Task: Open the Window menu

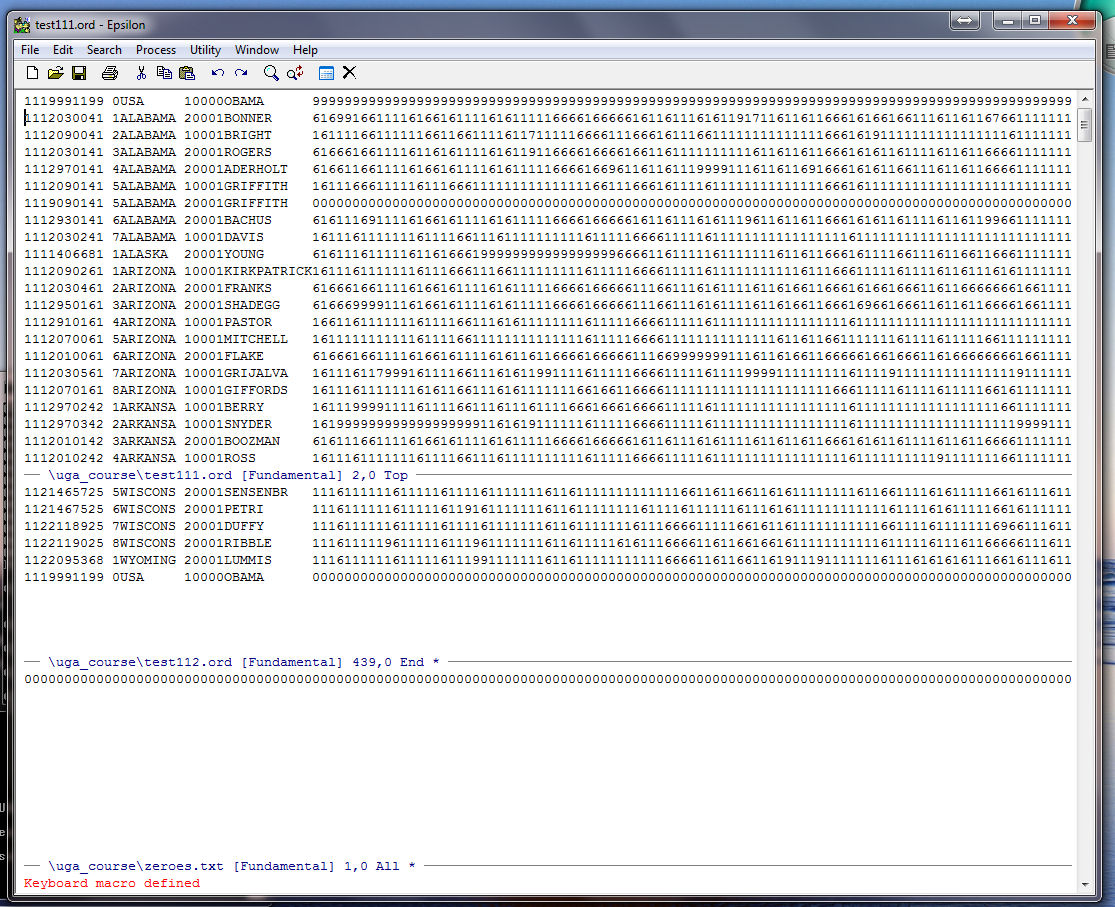Action: click(x=257, y=50)
